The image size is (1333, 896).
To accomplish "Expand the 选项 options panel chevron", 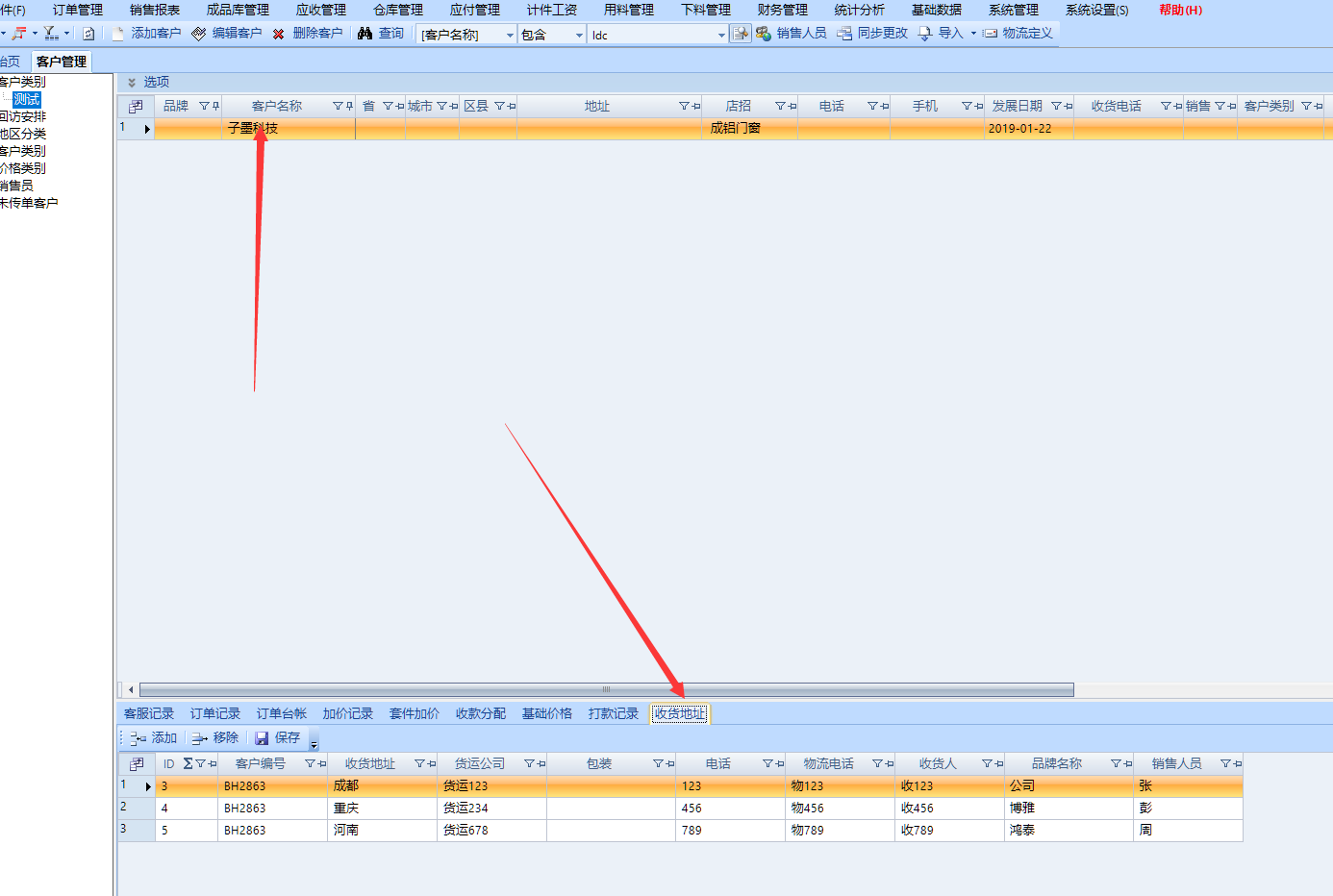I will pos(132,83).
